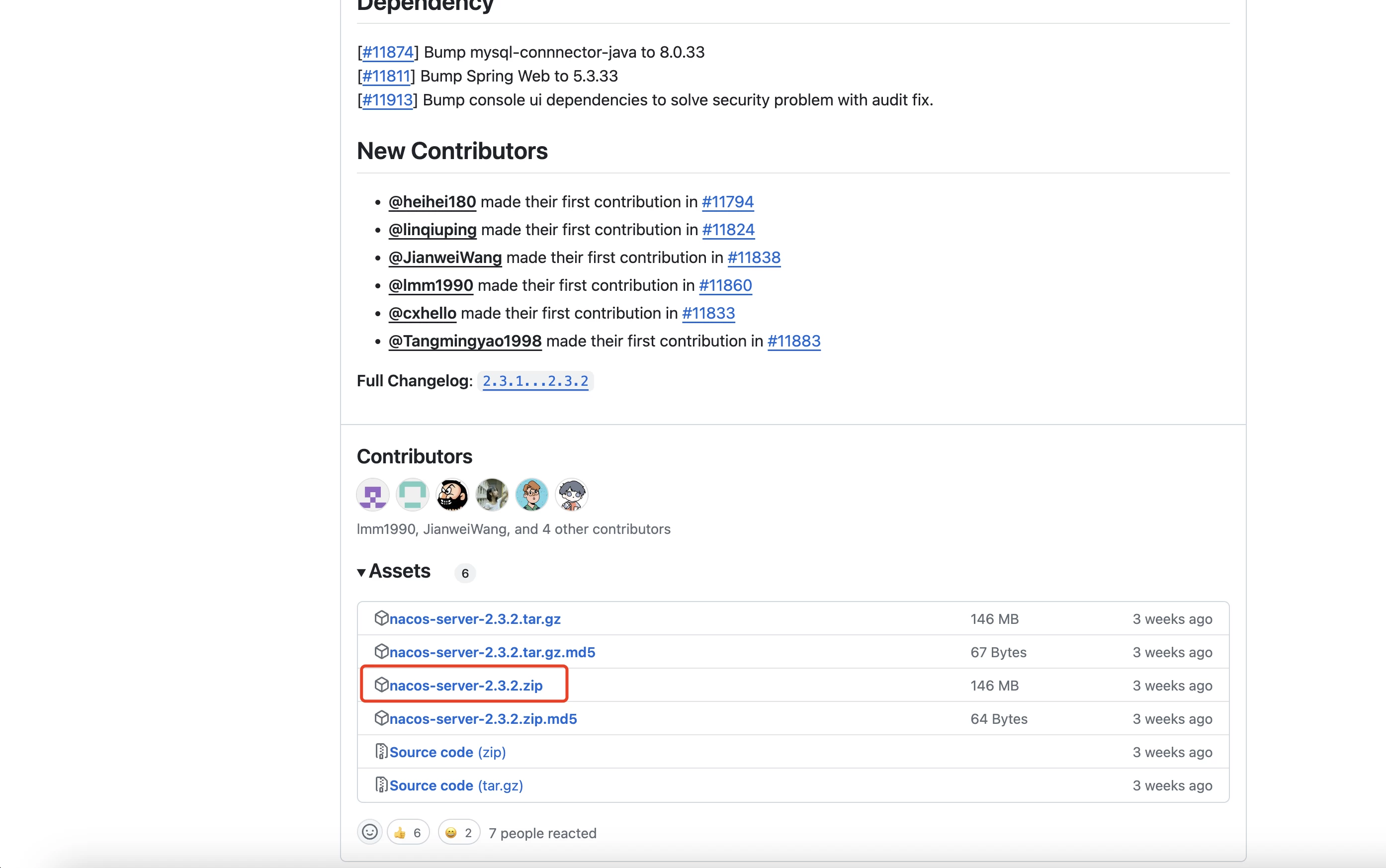
Task: Click the '67 Bytes' file size
Action: [999, 652]
